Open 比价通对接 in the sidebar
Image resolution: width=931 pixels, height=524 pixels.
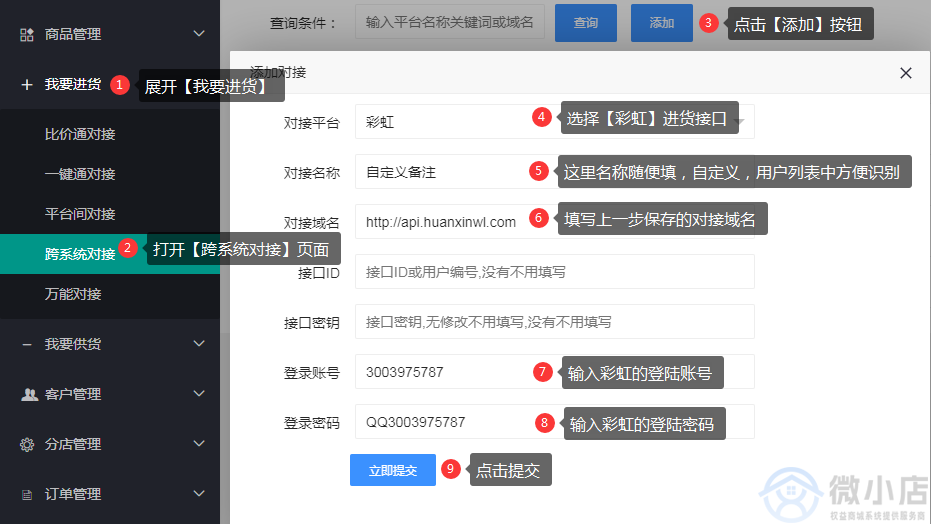(x=80, y=134)
